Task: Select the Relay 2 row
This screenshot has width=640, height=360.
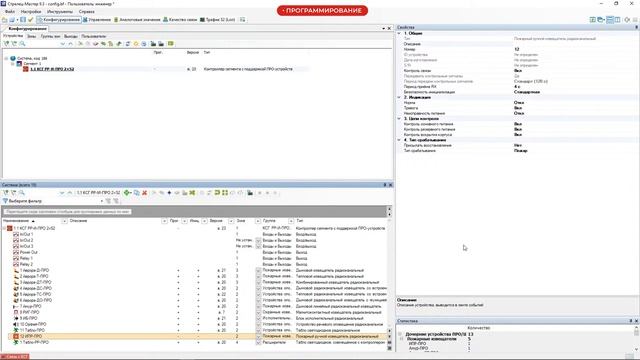Action: [198, 264]
